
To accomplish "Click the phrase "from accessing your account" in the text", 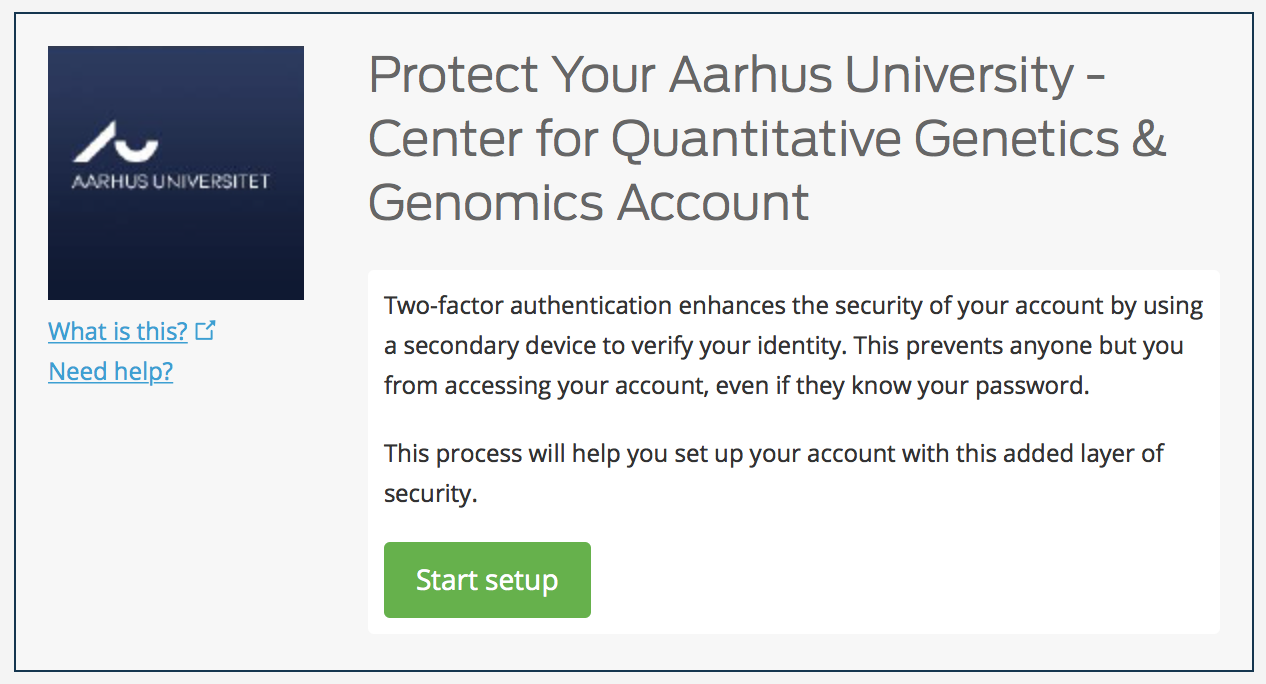I will tap(544, 386).
